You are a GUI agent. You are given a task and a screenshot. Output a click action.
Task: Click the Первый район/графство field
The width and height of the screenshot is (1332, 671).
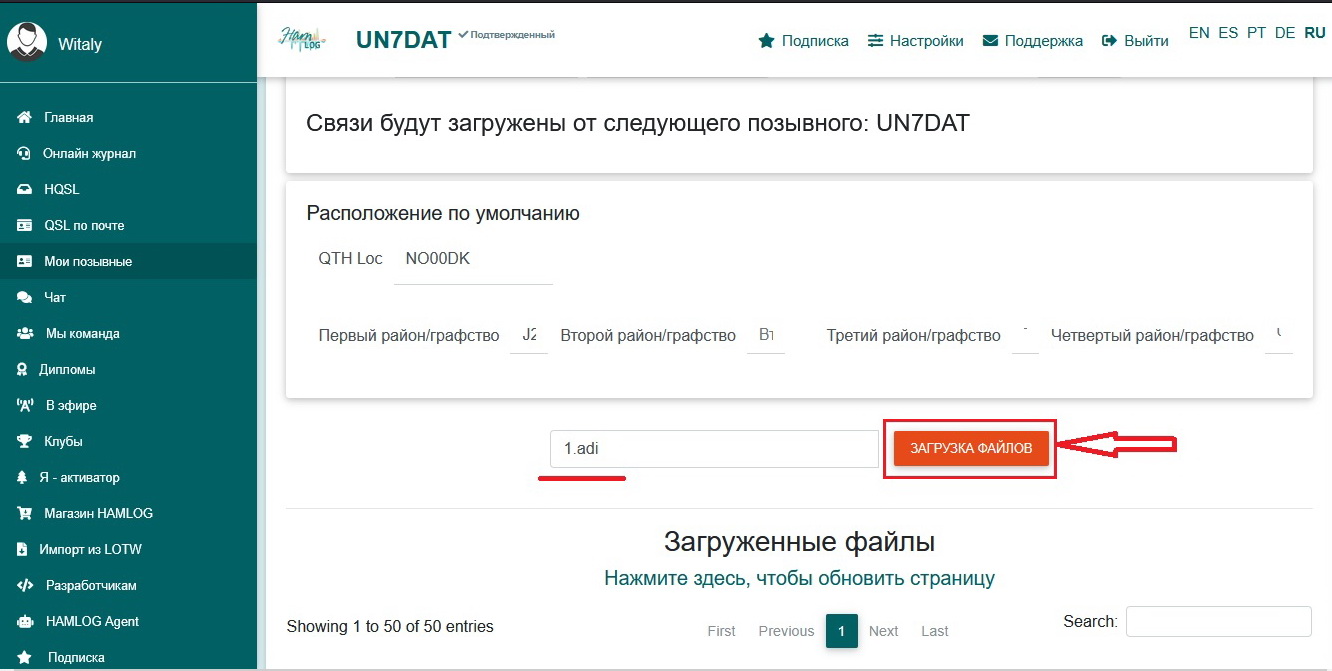[x=529, y=336]
